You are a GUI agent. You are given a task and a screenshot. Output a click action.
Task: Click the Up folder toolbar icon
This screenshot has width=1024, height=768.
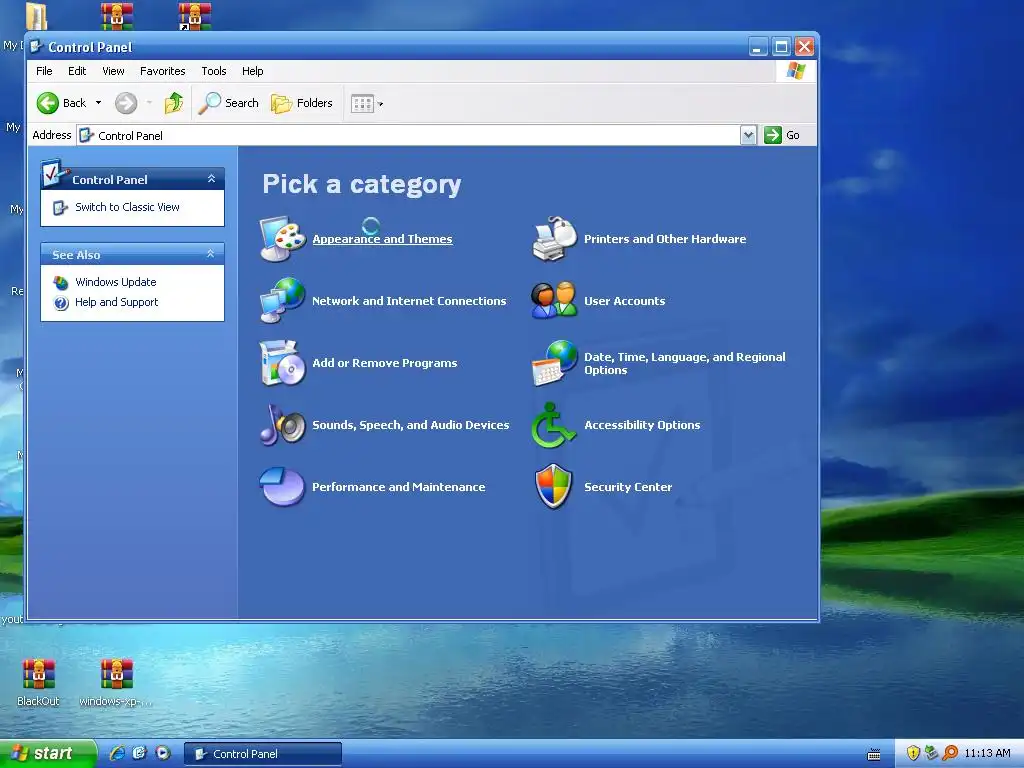[174, 103]
